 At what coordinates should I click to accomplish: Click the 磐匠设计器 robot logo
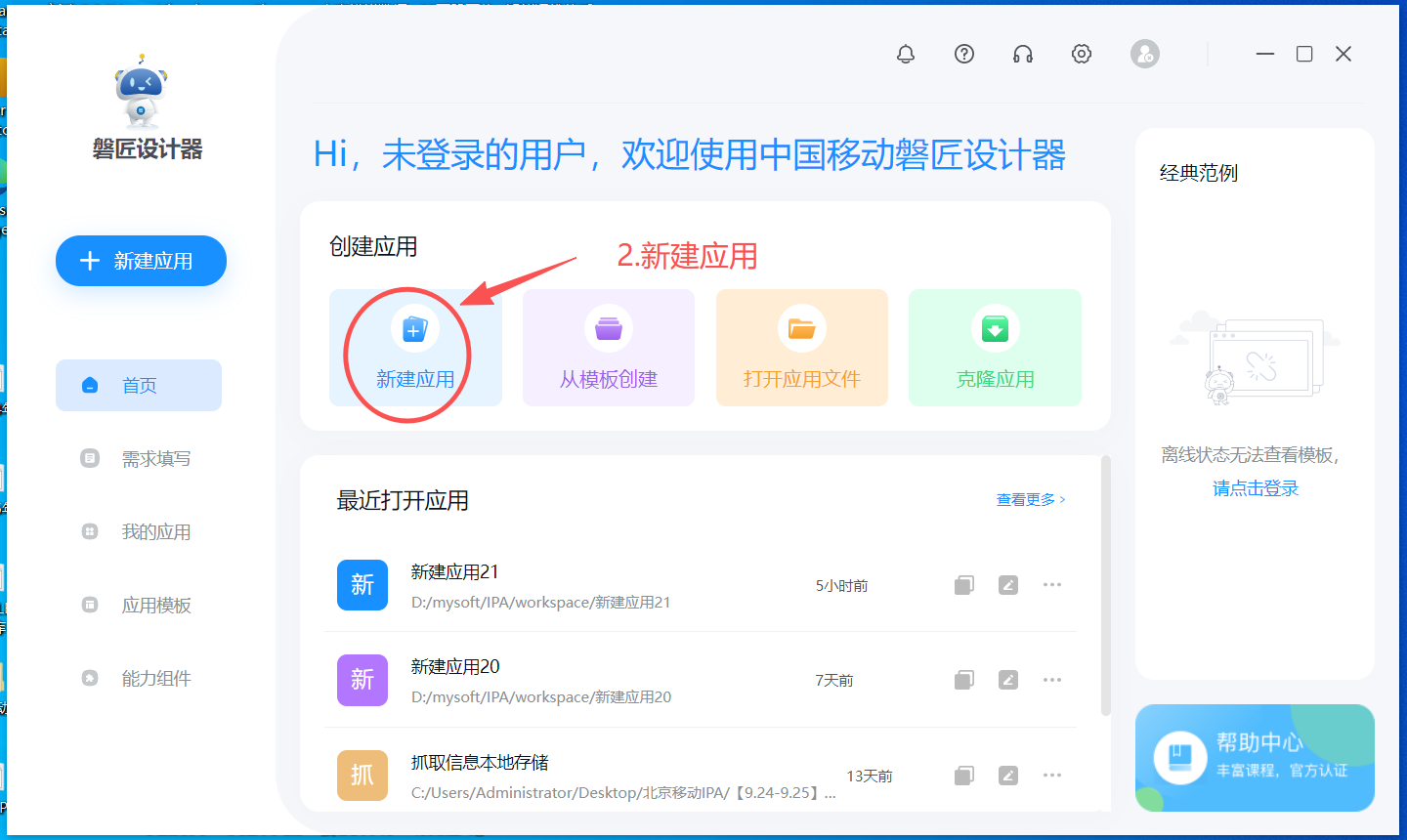point(142,92)
